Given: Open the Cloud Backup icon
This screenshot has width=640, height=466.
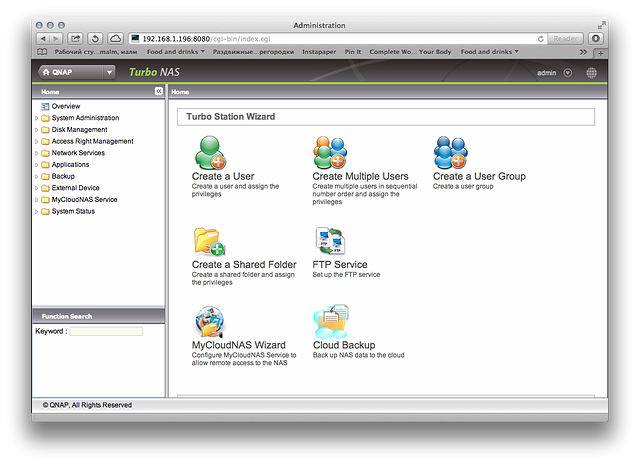Looking at the screenshot, I should click(331, 322).
